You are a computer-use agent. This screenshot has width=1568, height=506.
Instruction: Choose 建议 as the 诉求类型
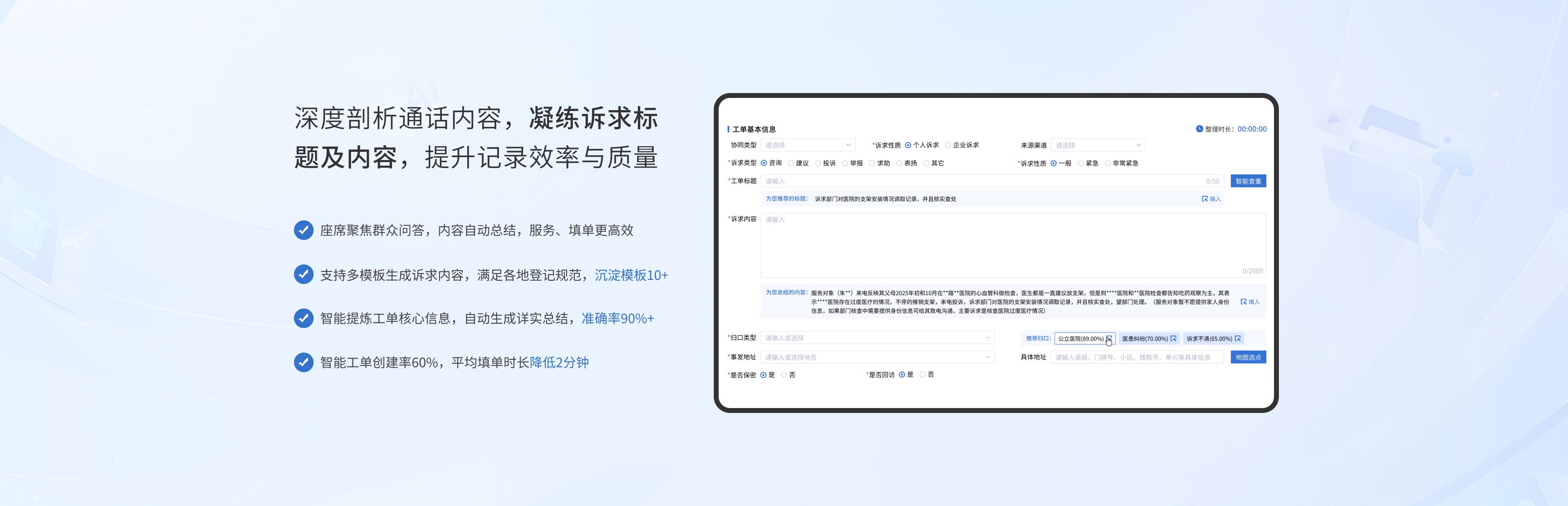pos(791,163)
